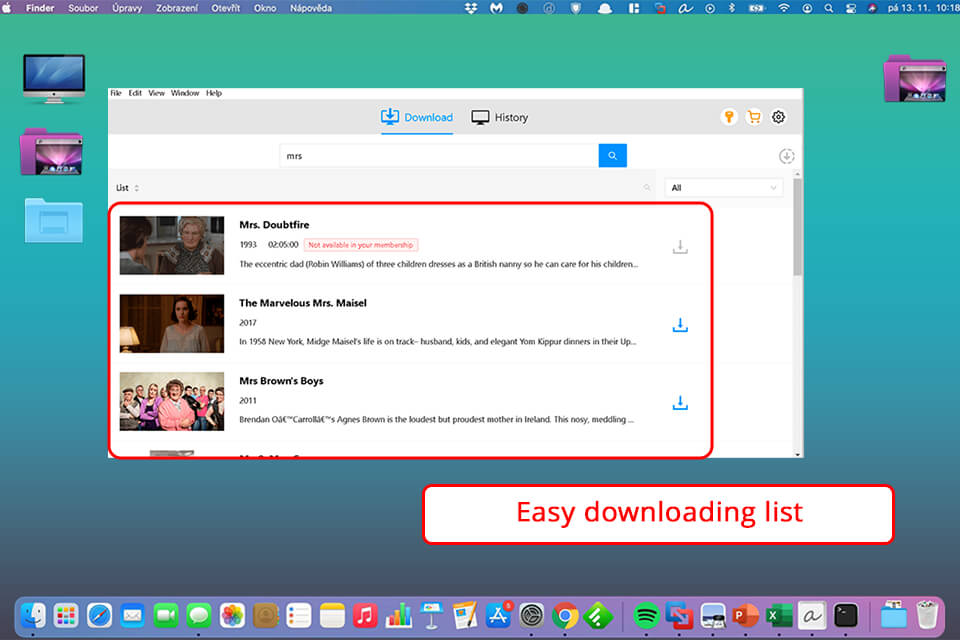Open the Nápověda menu in the menu bar
The height and width of the screenshot is (640, 960).
311,8
